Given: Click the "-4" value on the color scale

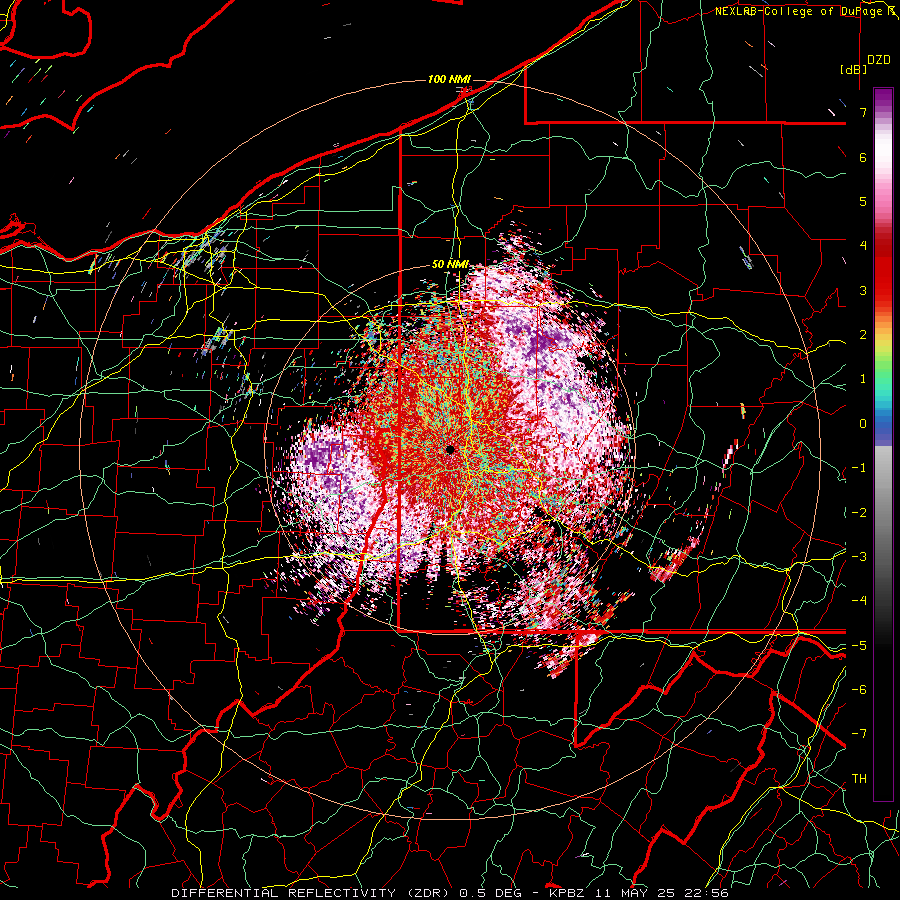Looking at the screenshot, I should (859, 600).
